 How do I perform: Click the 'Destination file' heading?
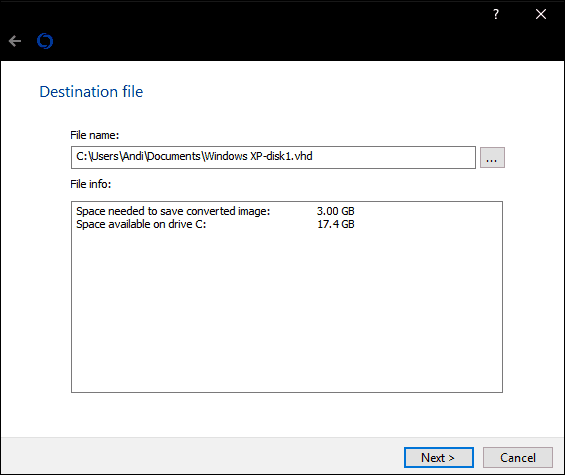click(x=91, y=92)
